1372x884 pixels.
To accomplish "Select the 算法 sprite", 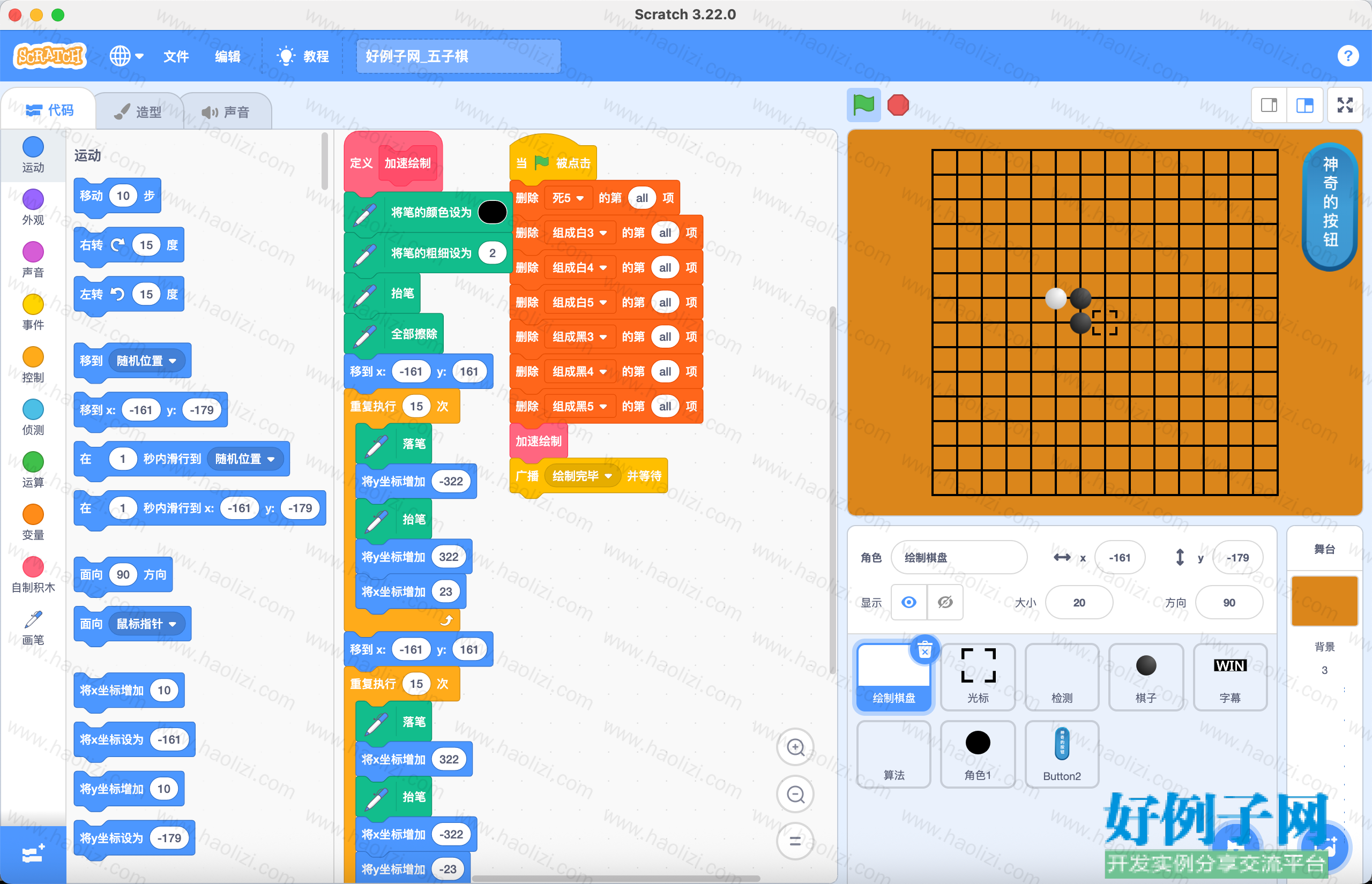I will (x=894, y=754).
